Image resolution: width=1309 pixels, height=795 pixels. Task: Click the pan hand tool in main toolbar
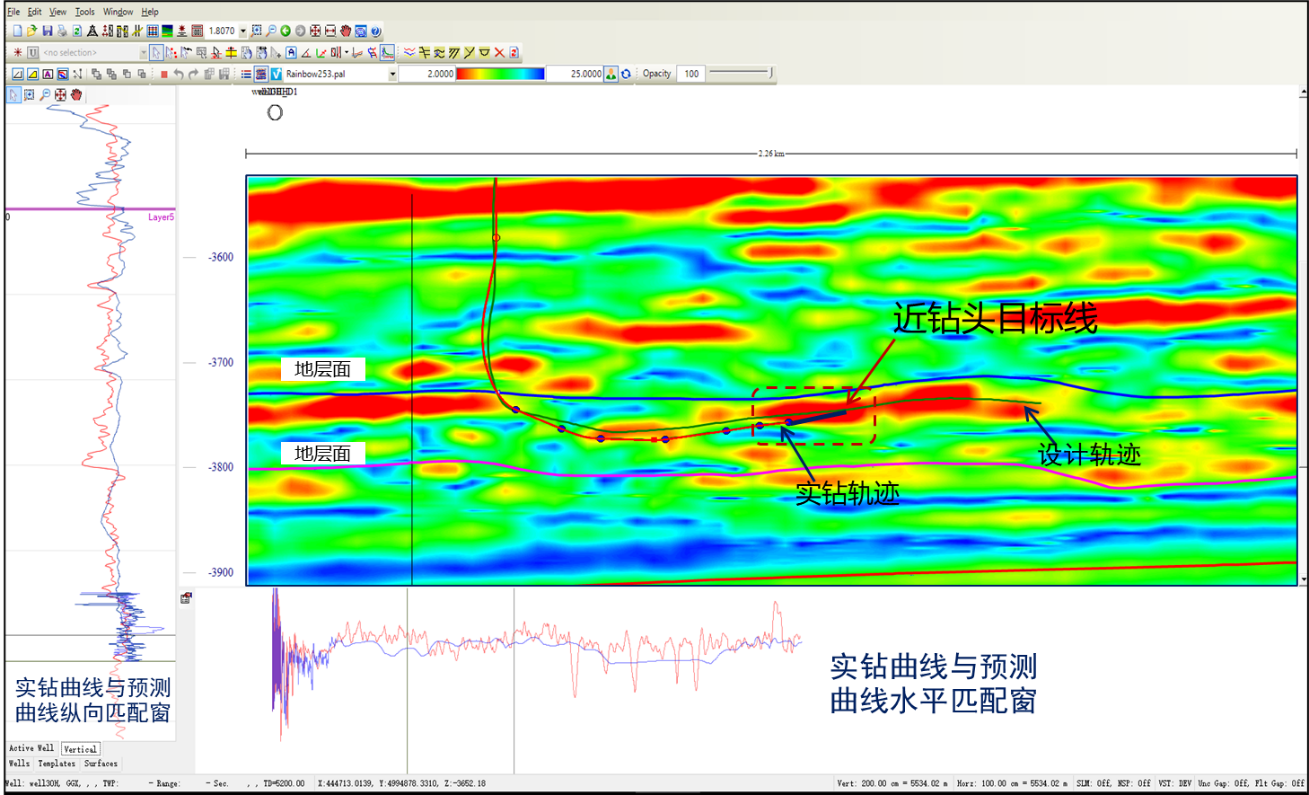click(346, 32)
